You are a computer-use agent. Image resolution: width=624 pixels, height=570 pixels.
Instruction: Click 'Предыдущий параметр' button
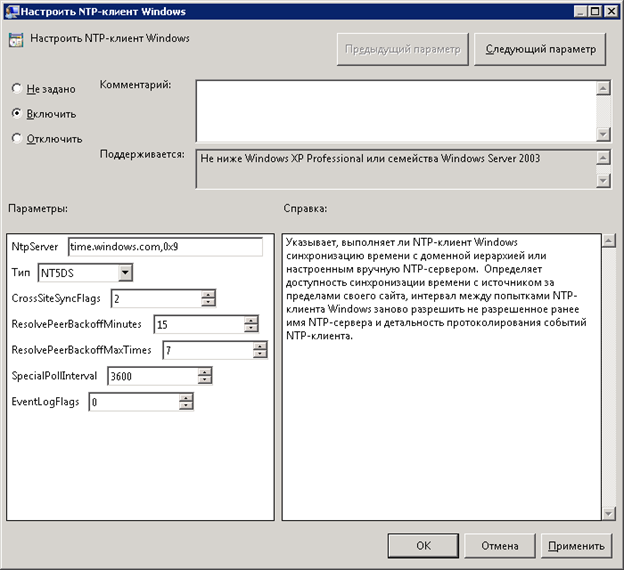tap(403, 49)
